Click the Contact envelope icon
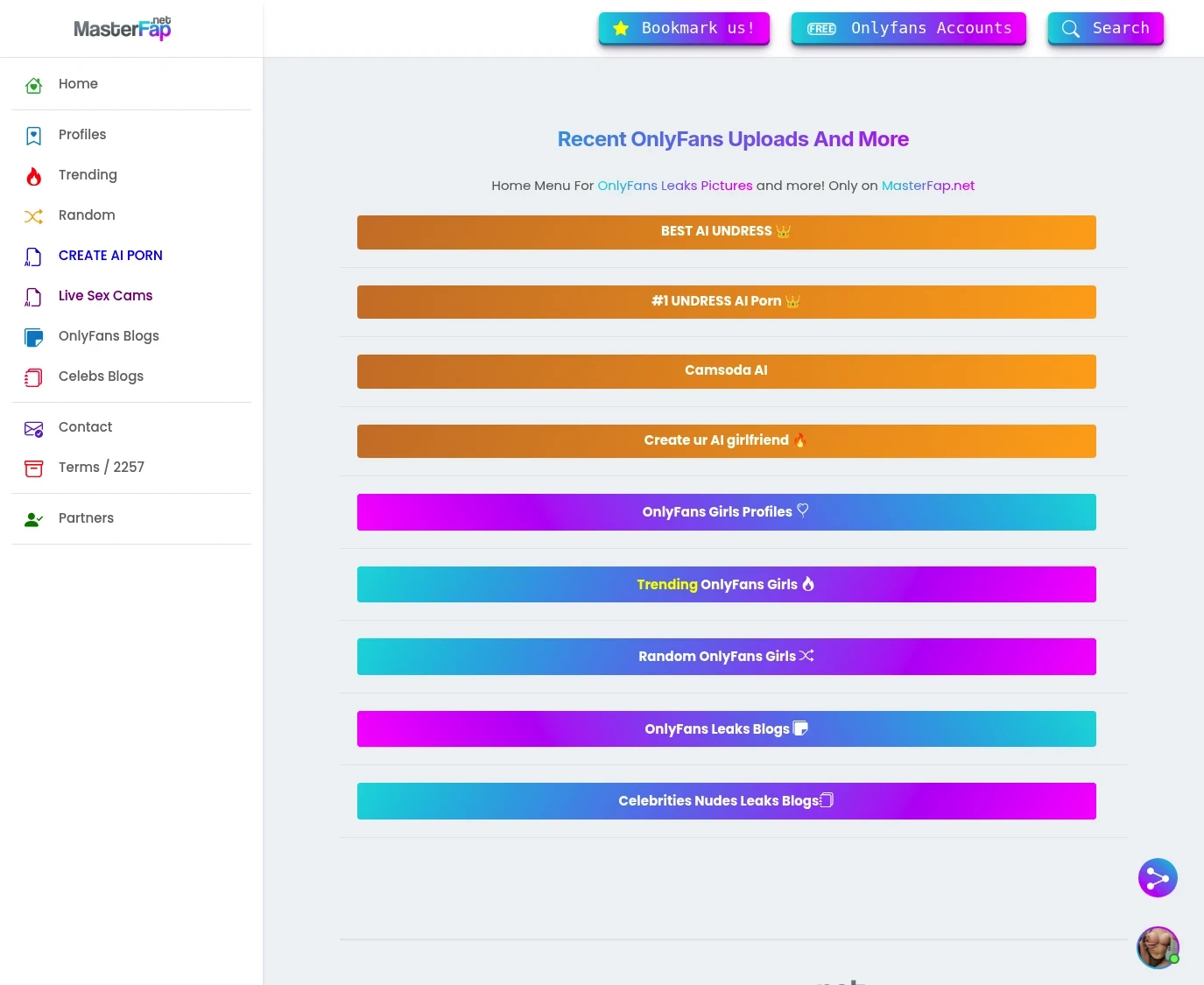 coord(33,428)
